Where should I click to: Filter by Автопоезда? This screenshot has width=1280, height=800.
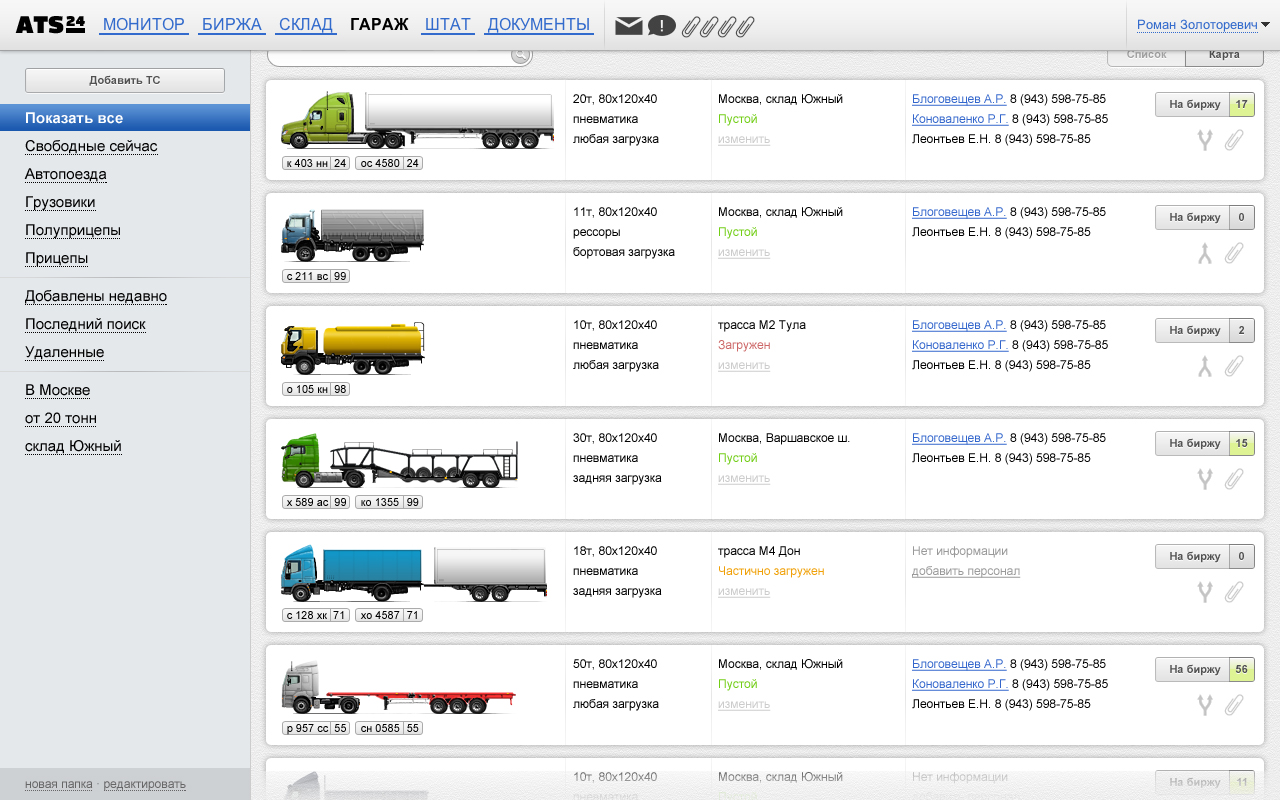pos(66,174)
